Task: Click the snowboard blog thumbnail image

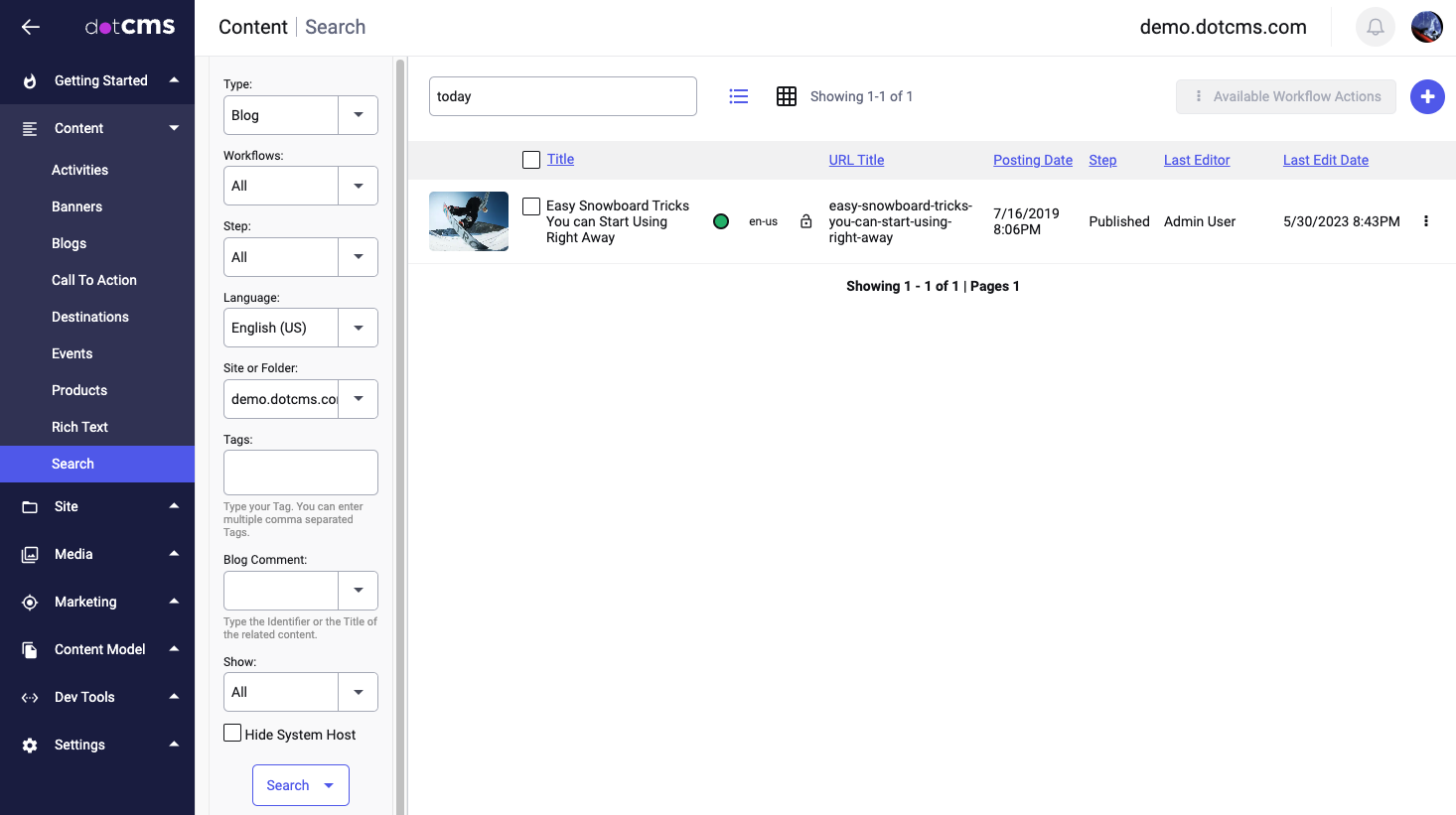Action: pos(469,221)
